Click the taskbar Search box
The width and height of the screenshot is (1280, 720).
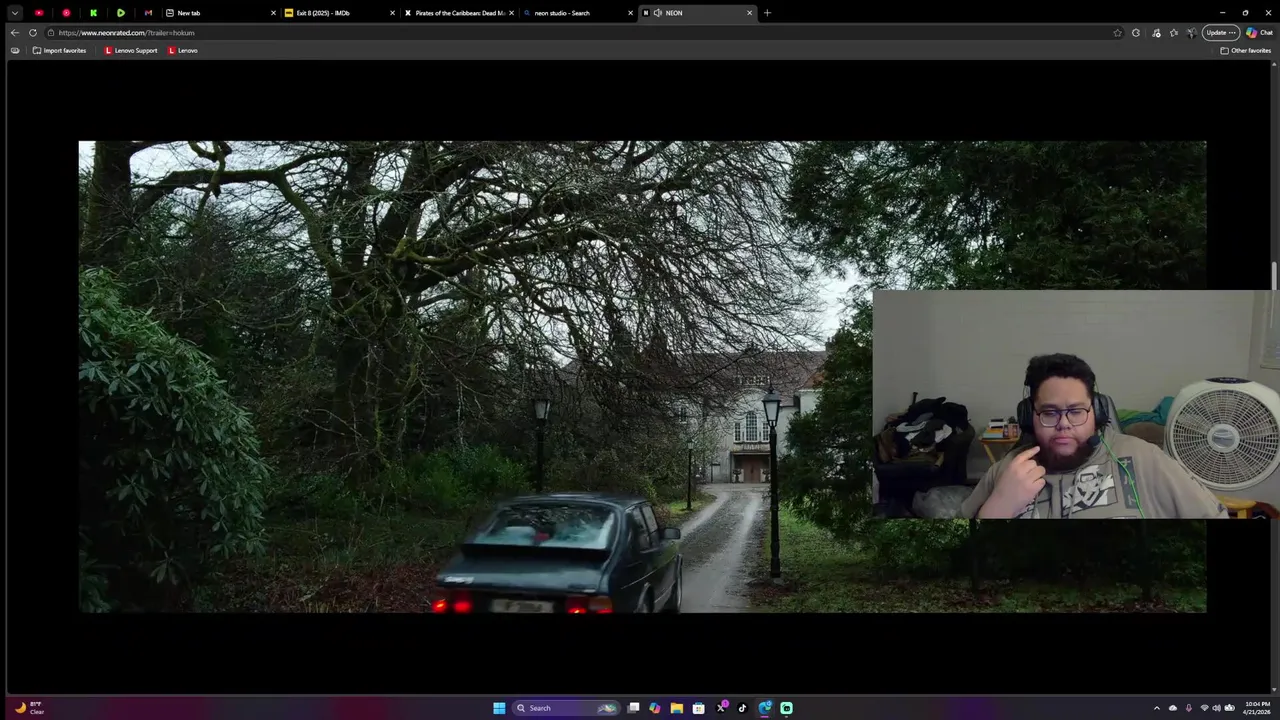click(565, 708)
